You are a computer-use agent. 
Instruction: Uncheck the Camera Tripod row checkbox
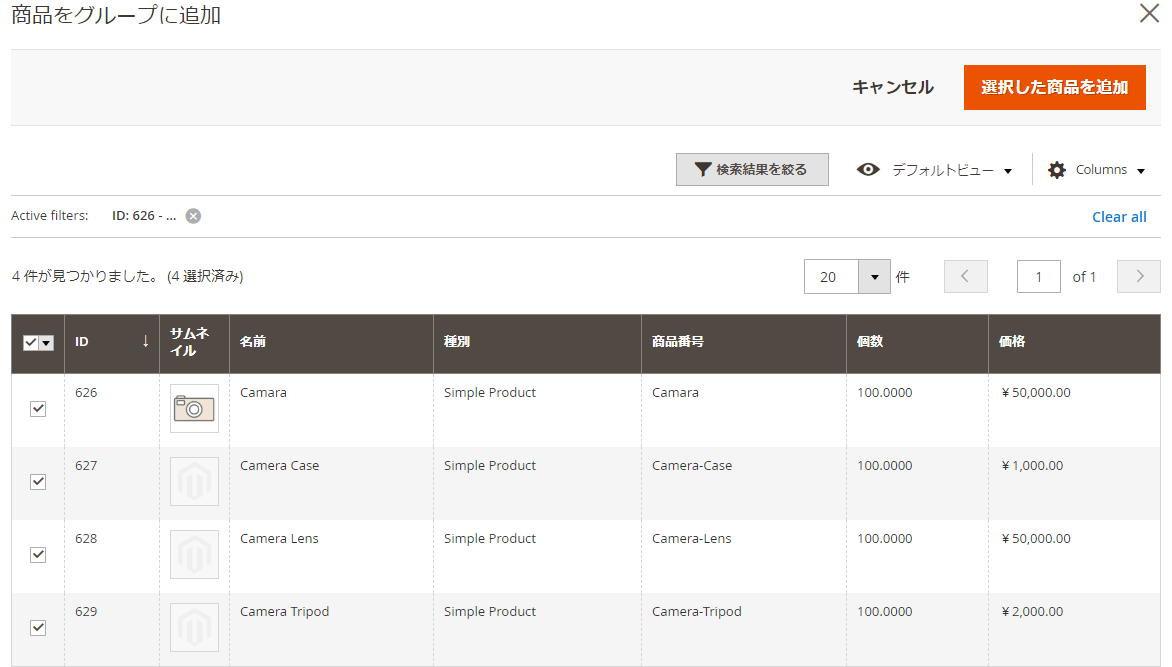[37, 627]
